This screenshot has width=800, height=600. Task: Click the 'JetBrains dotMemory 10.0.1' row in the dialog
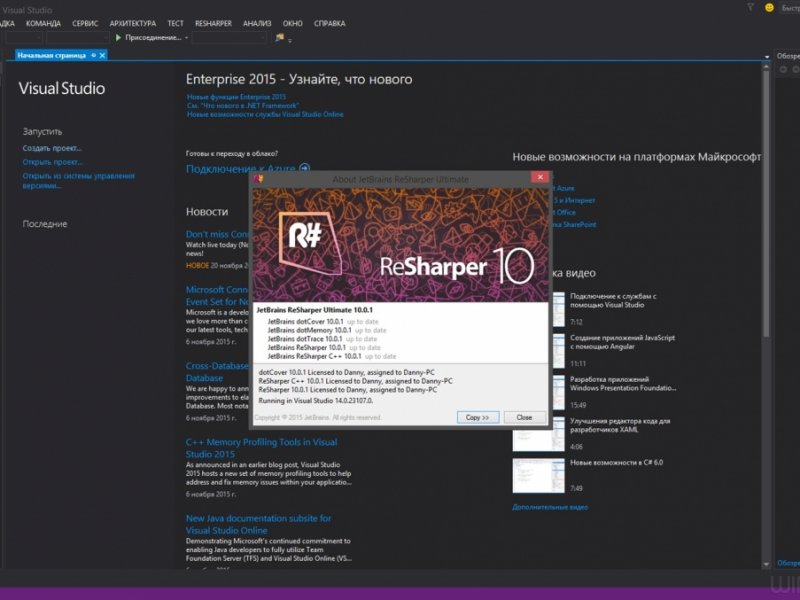(327, 330)
